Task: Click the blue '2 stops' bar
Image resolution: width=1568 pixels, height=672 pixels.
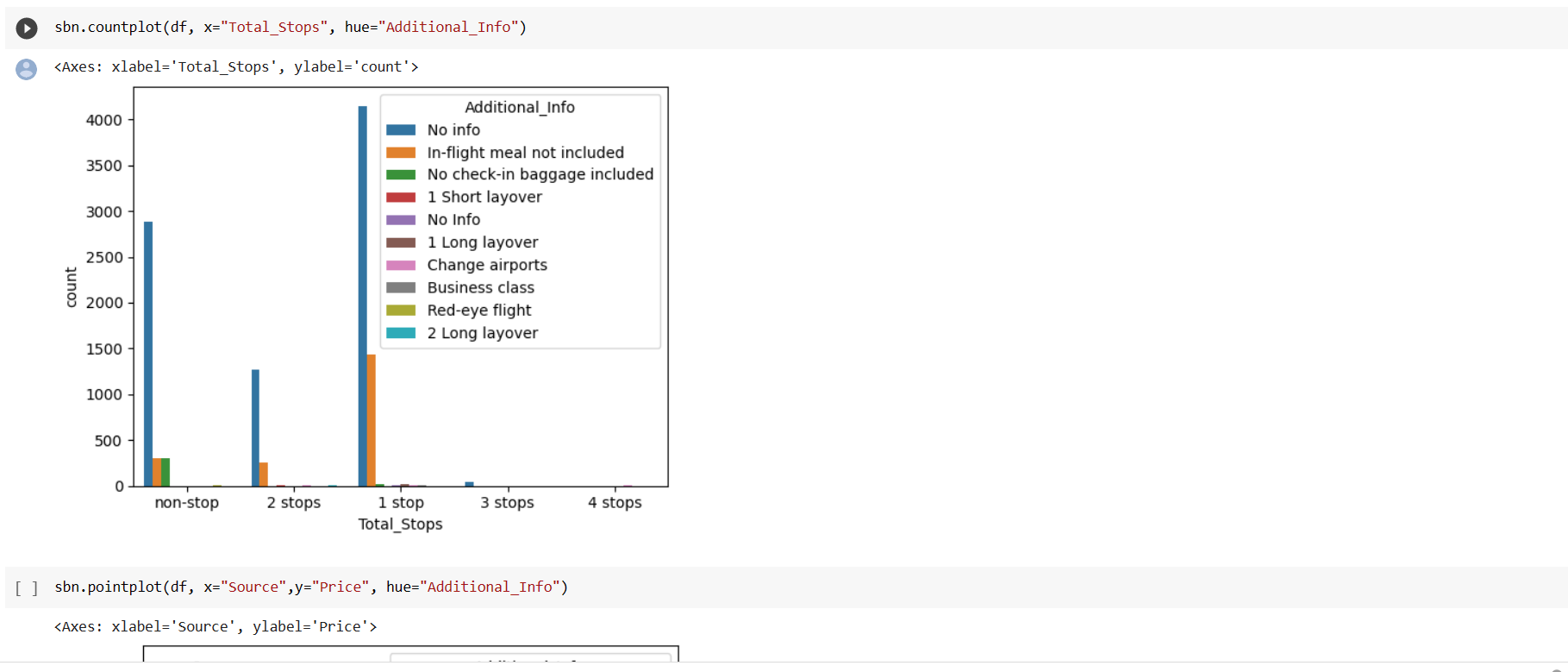Action: pyautogui.click(x=255, y=428)
